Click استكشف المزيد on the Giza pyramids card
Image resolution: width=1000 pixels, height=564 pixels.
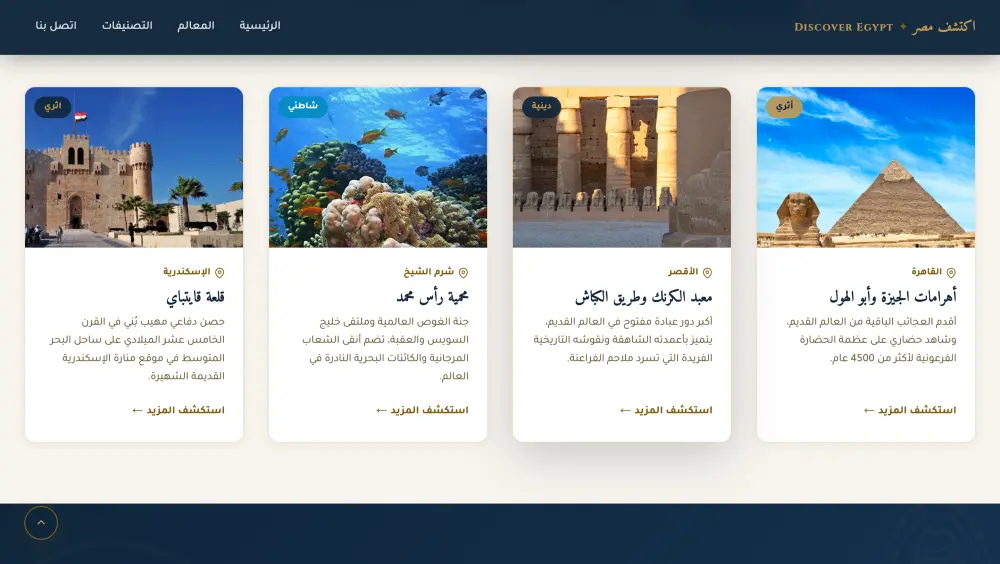tap(910, 410)
